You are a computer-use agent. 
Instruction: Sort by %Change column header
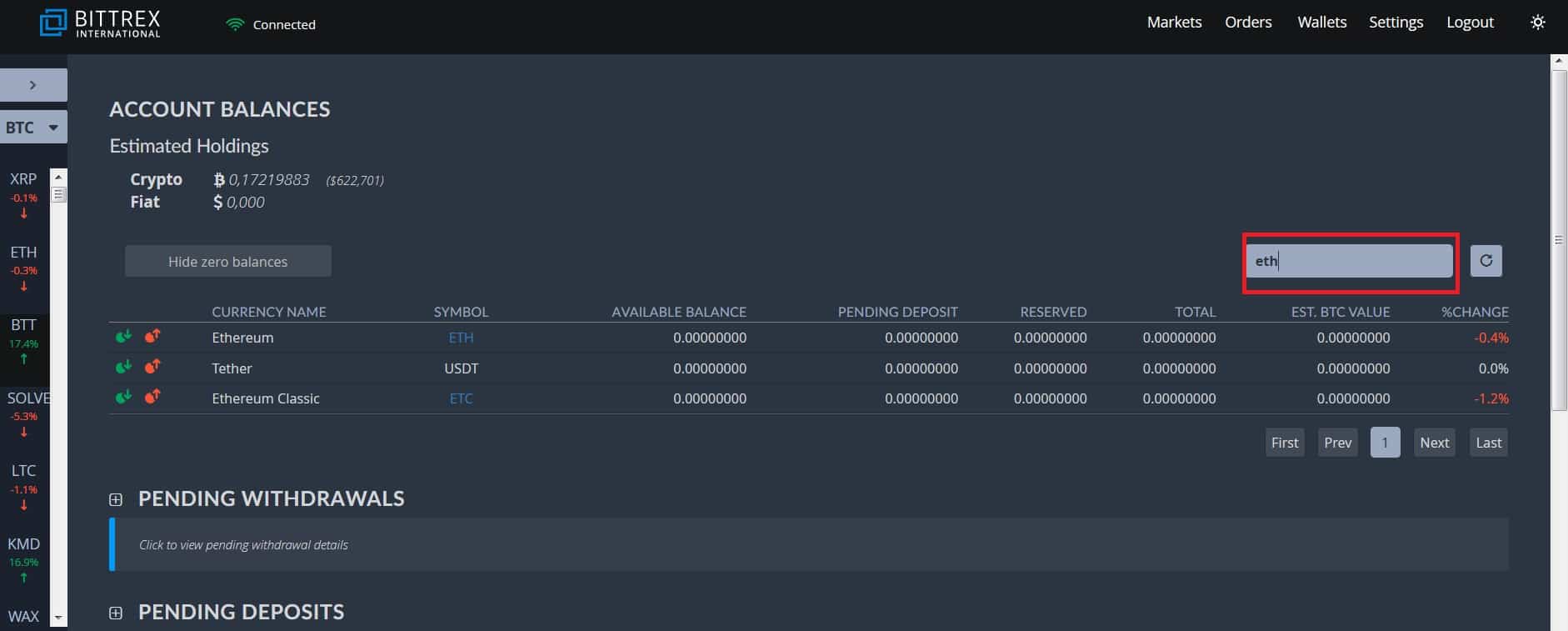[1475, 312]
